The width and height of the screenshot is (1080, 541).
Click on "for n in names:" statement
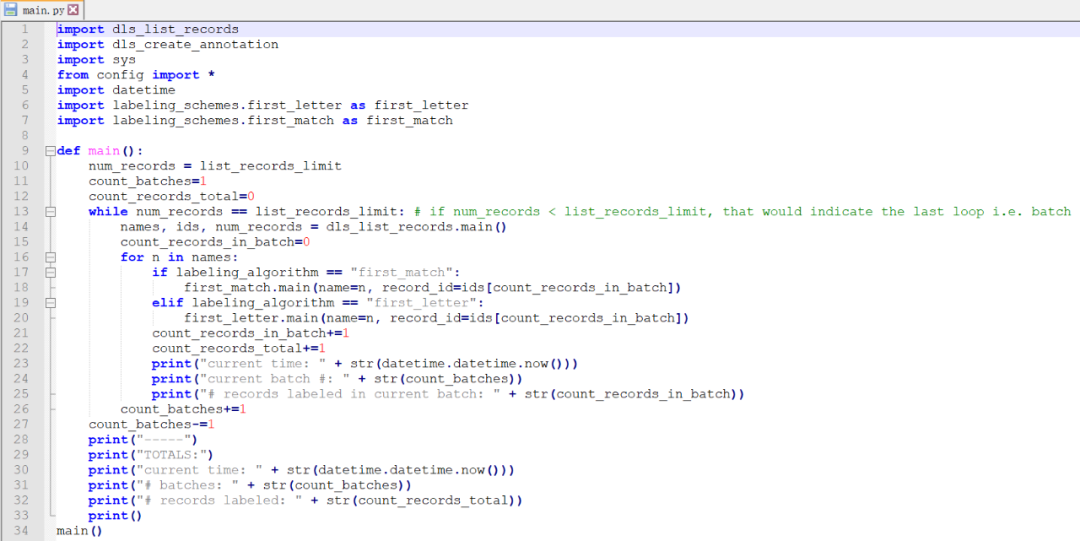(179, 257)
